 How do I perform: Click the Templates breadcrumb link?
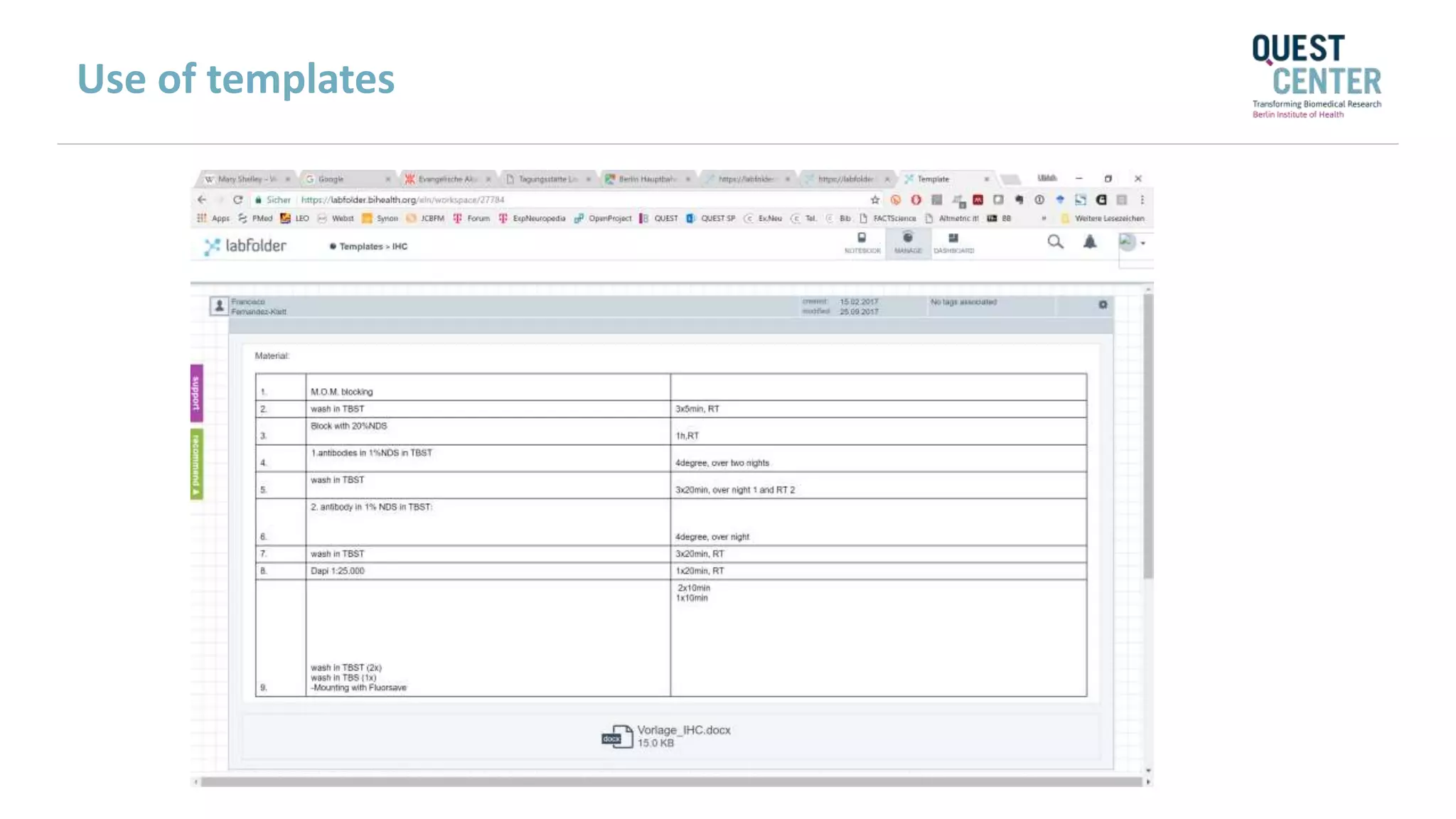click(x=360, y=247)
